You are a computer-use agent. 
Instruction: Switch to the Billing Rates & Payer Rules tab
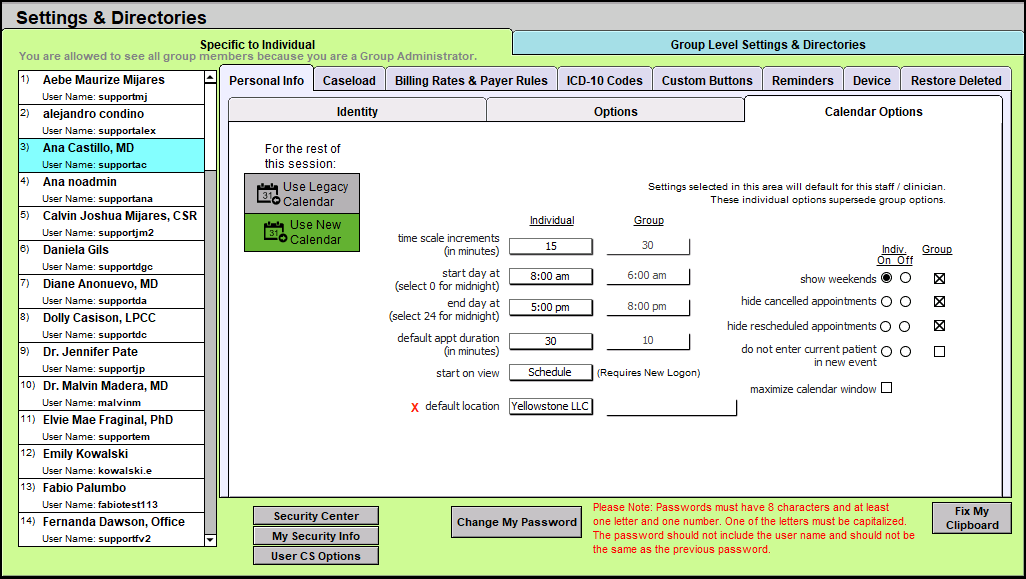(471, 80)
